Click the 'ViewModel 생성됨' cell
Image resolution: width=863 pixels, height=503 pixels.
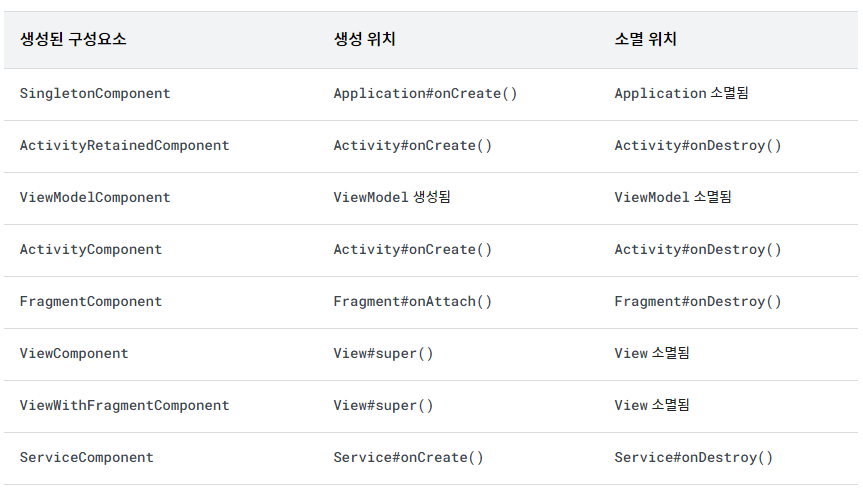point(392,197)
